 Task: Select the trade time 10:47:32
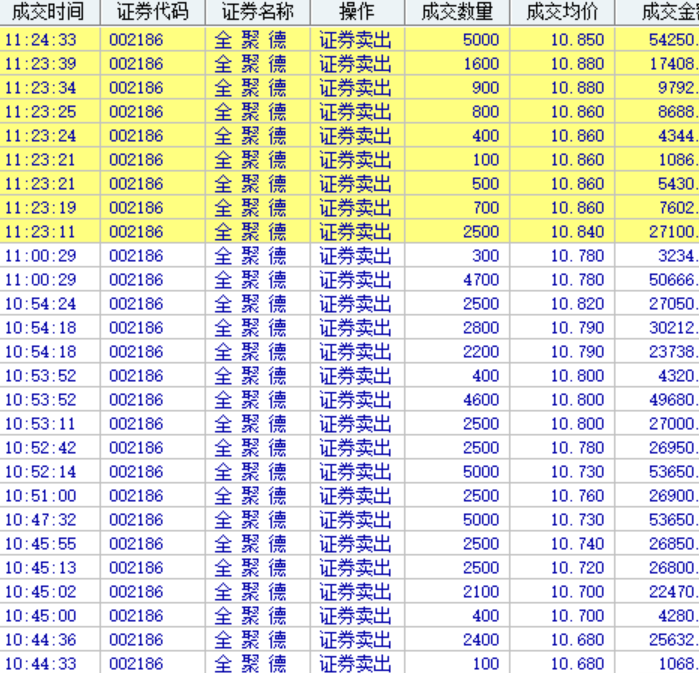(x=40, y=520)
